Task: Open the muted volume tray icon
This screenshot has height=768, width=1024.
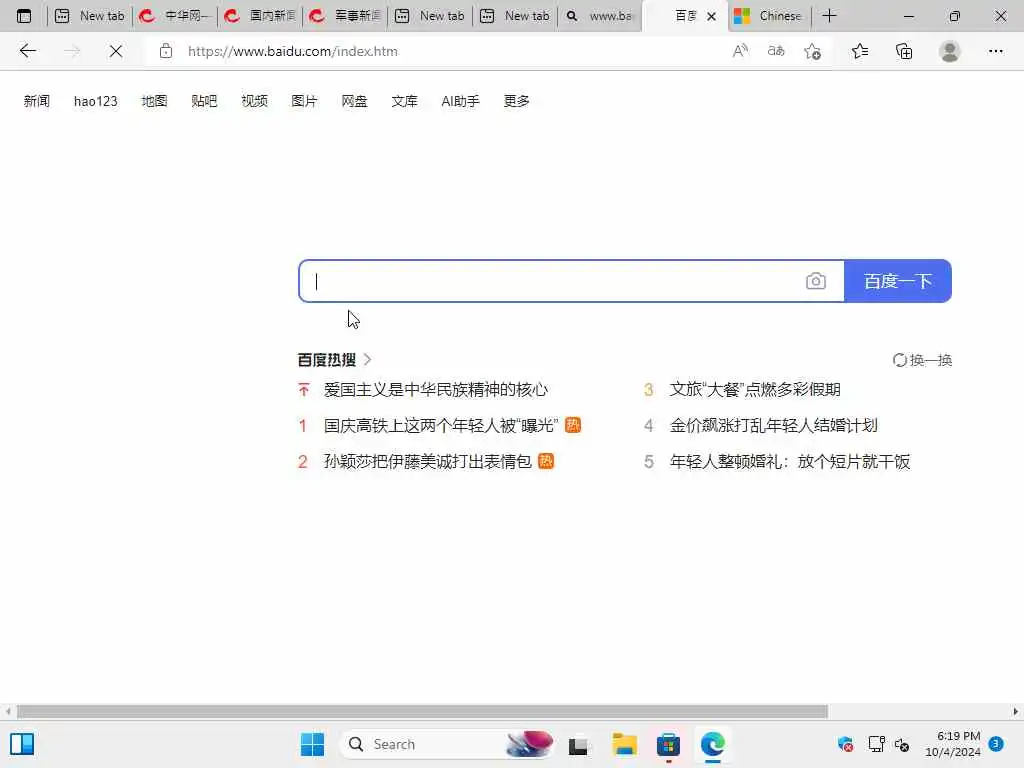Action: coord(903,744)
